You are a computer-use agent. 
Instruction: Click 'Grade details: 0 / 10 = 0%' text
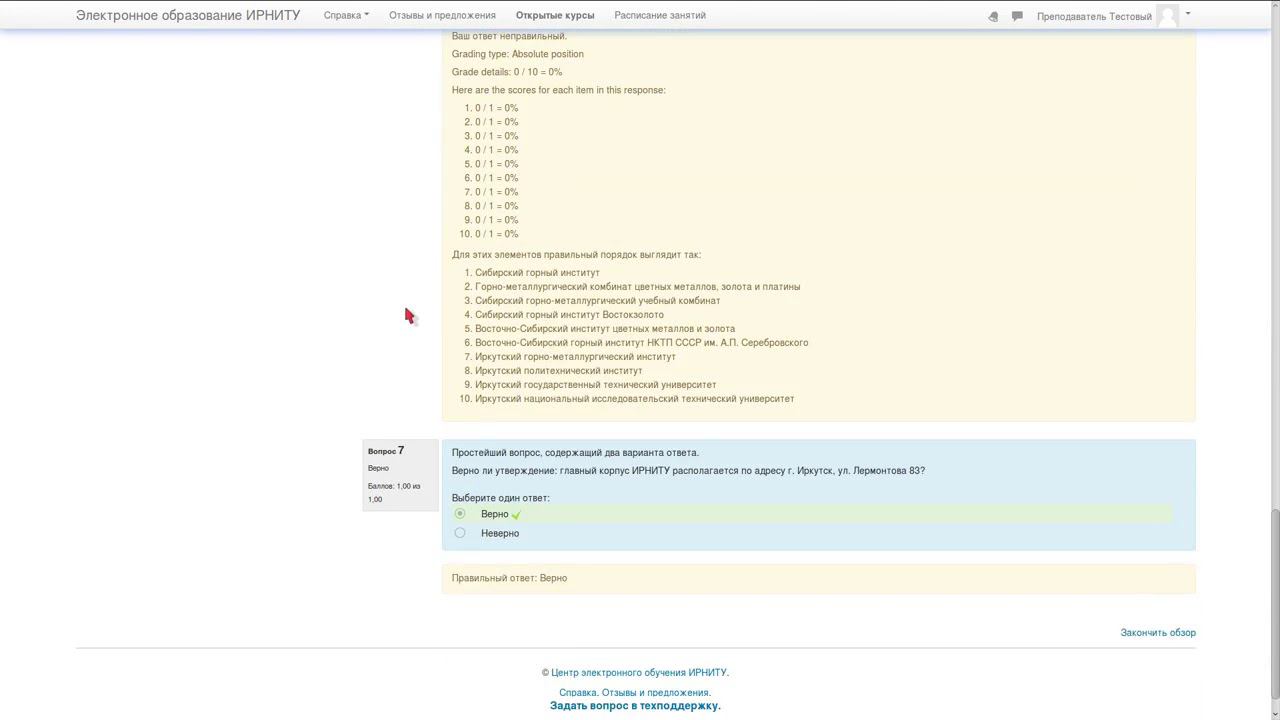click(507, 72)
